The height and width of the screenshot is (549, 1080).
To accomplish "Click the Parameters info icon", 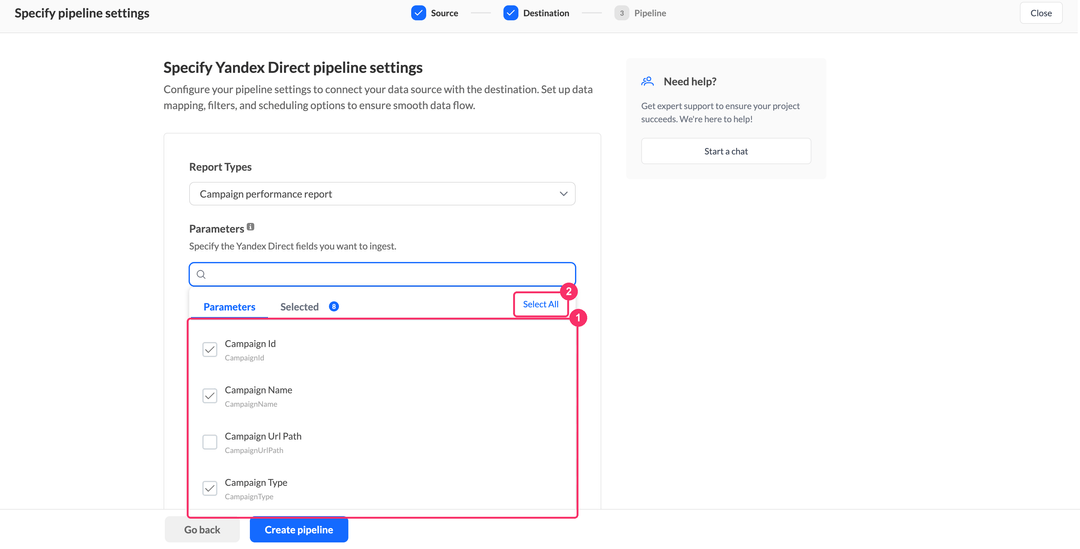I will point(251,227).
